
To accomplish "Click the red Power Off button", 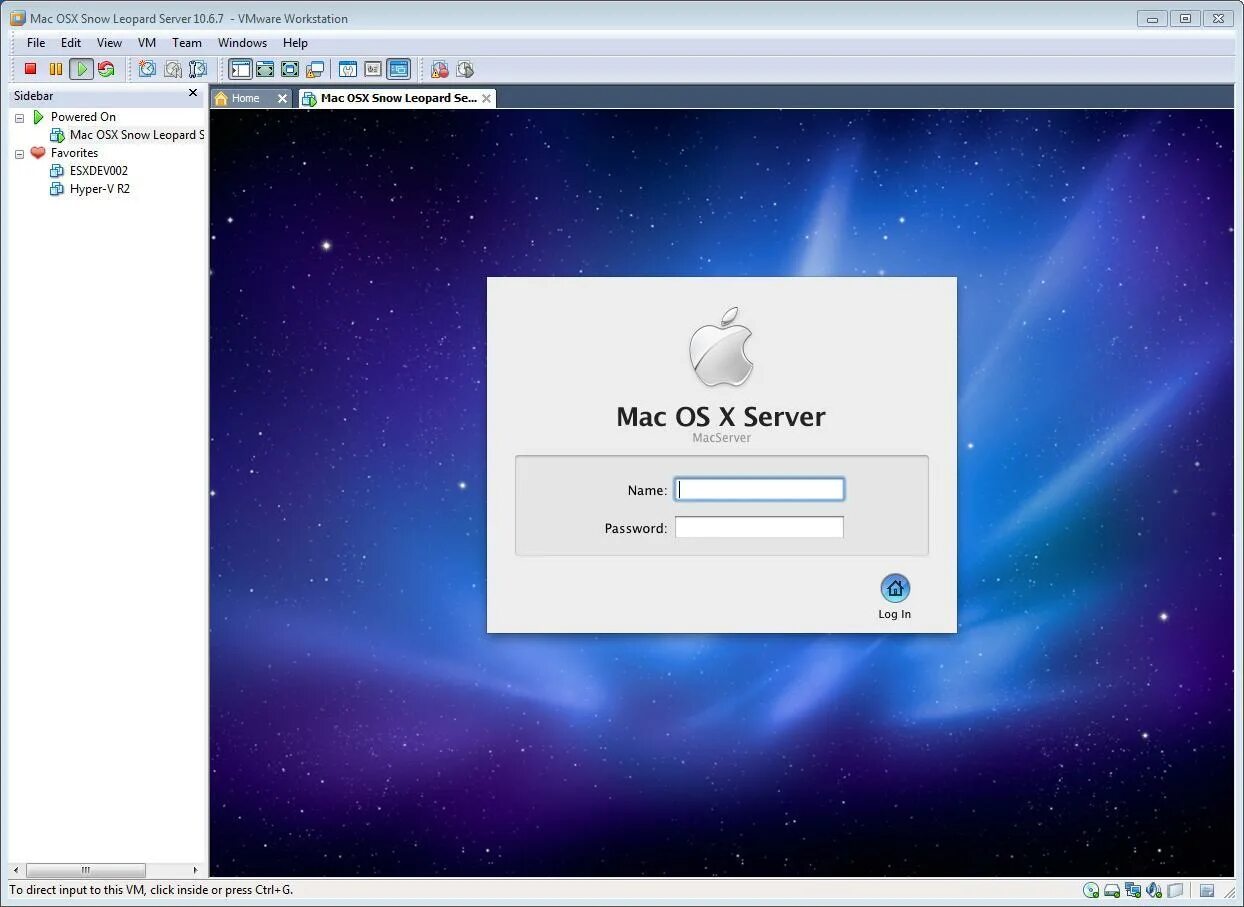I will pyautogui.click(x=31, y=69).
